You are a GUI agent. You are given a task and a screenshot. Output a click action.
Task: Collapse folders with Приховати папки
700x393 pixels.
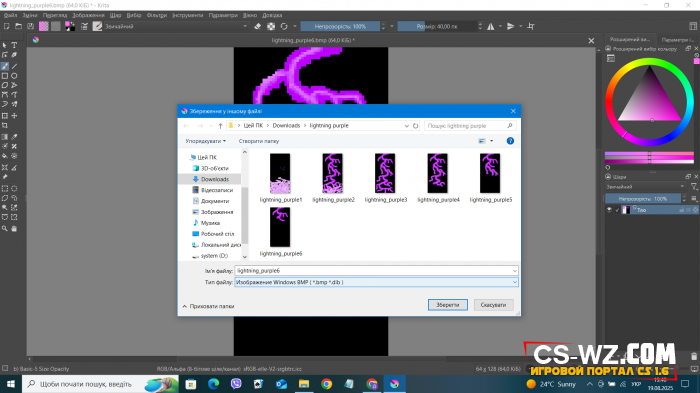208,306
